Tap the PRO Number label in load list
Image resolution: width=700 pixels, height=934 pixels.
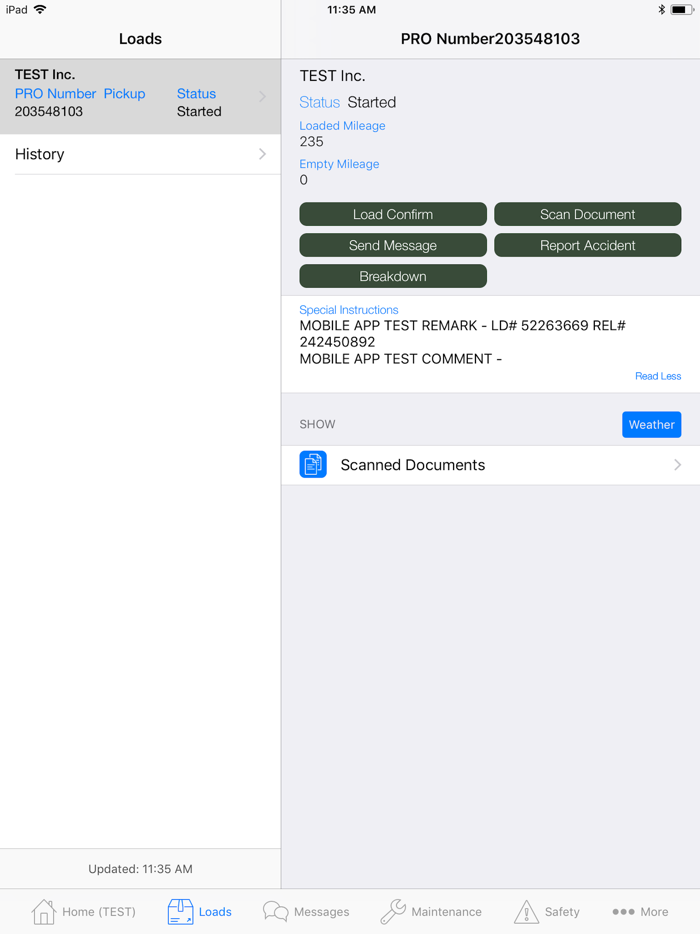55,94
